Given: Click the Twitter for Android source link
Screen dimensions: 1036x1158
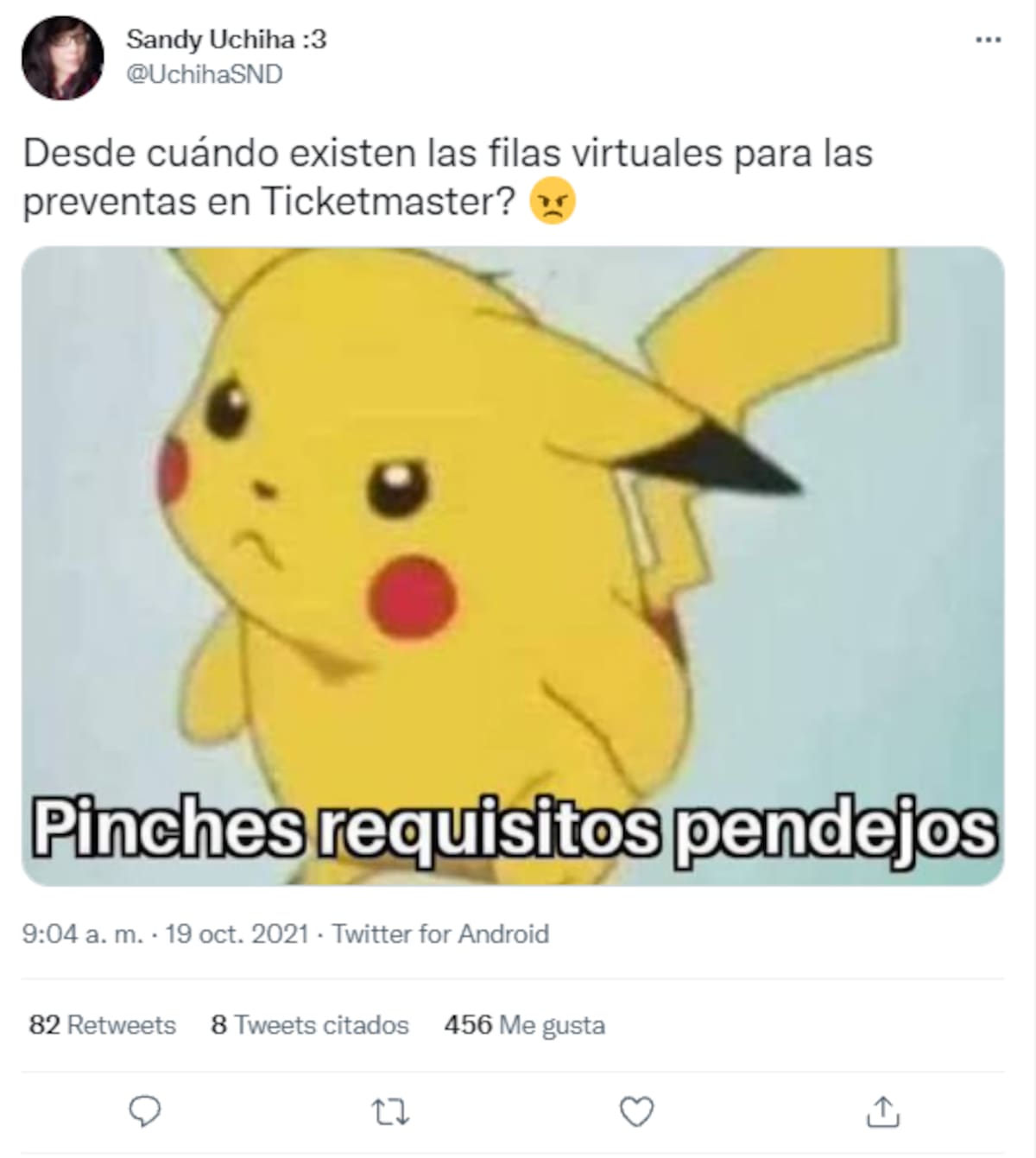Looking at the screenshot, I should [x=440, y=934].
